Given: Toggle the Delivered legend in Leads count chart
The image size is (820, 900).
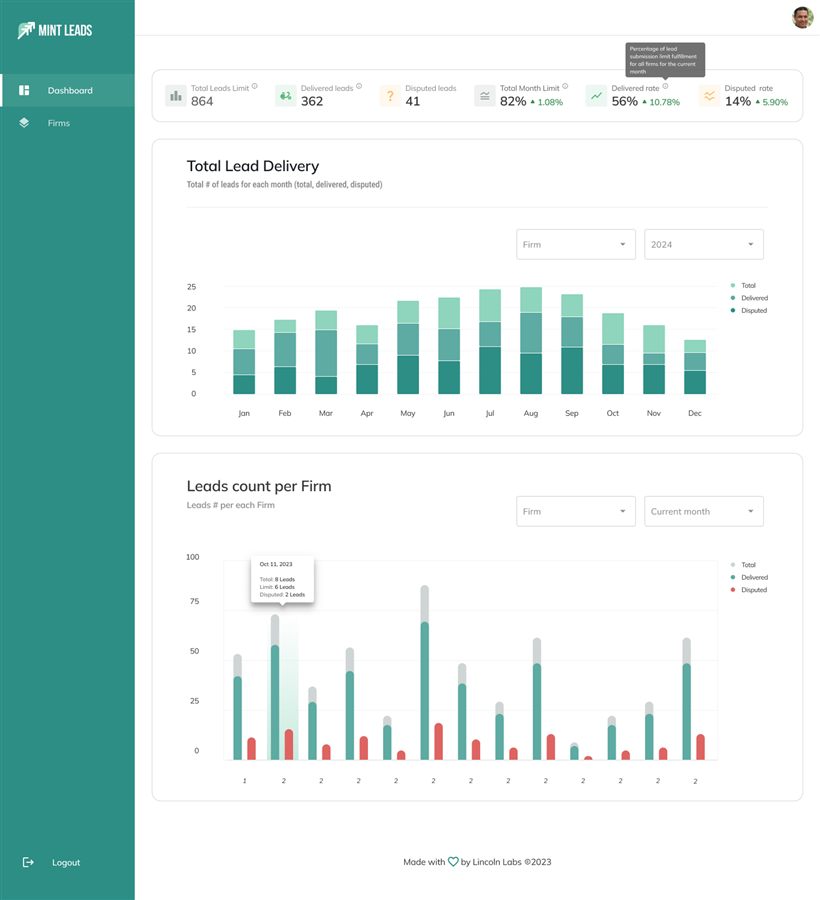Looking at the screenshot, I should [x=749, y=577].
